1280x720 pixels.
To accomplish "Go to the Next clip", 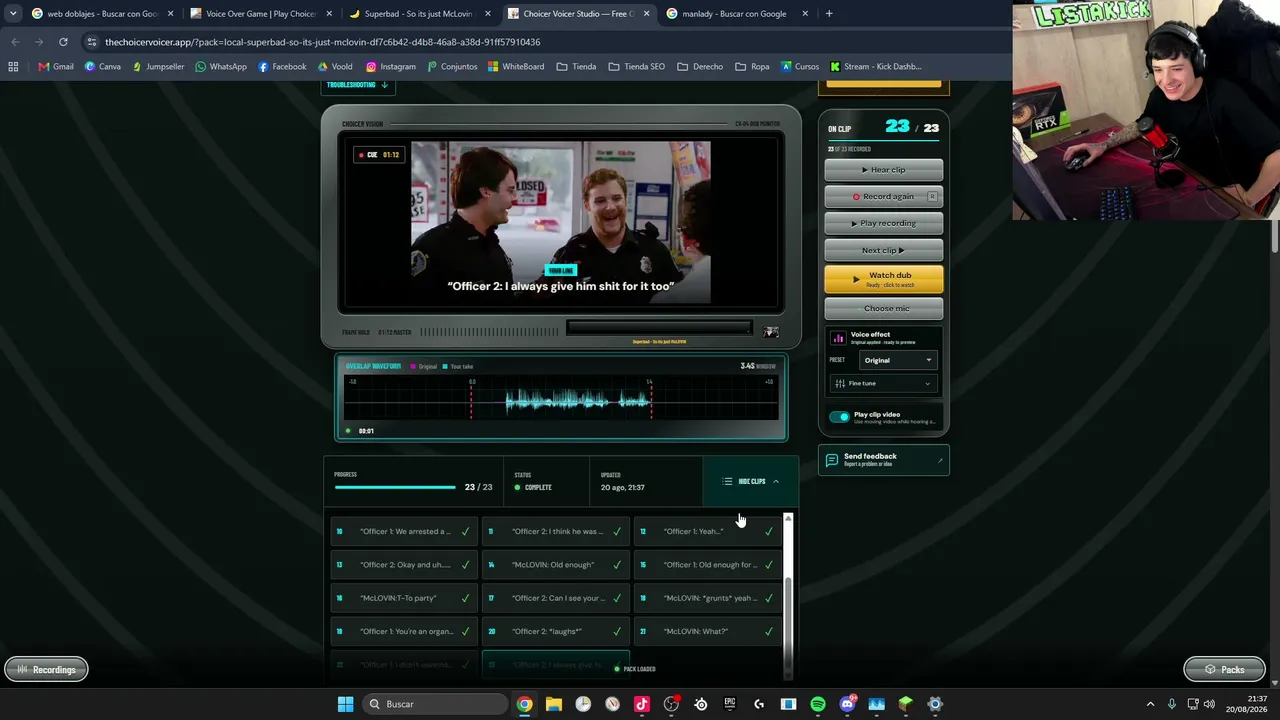I will click(884, 250).
